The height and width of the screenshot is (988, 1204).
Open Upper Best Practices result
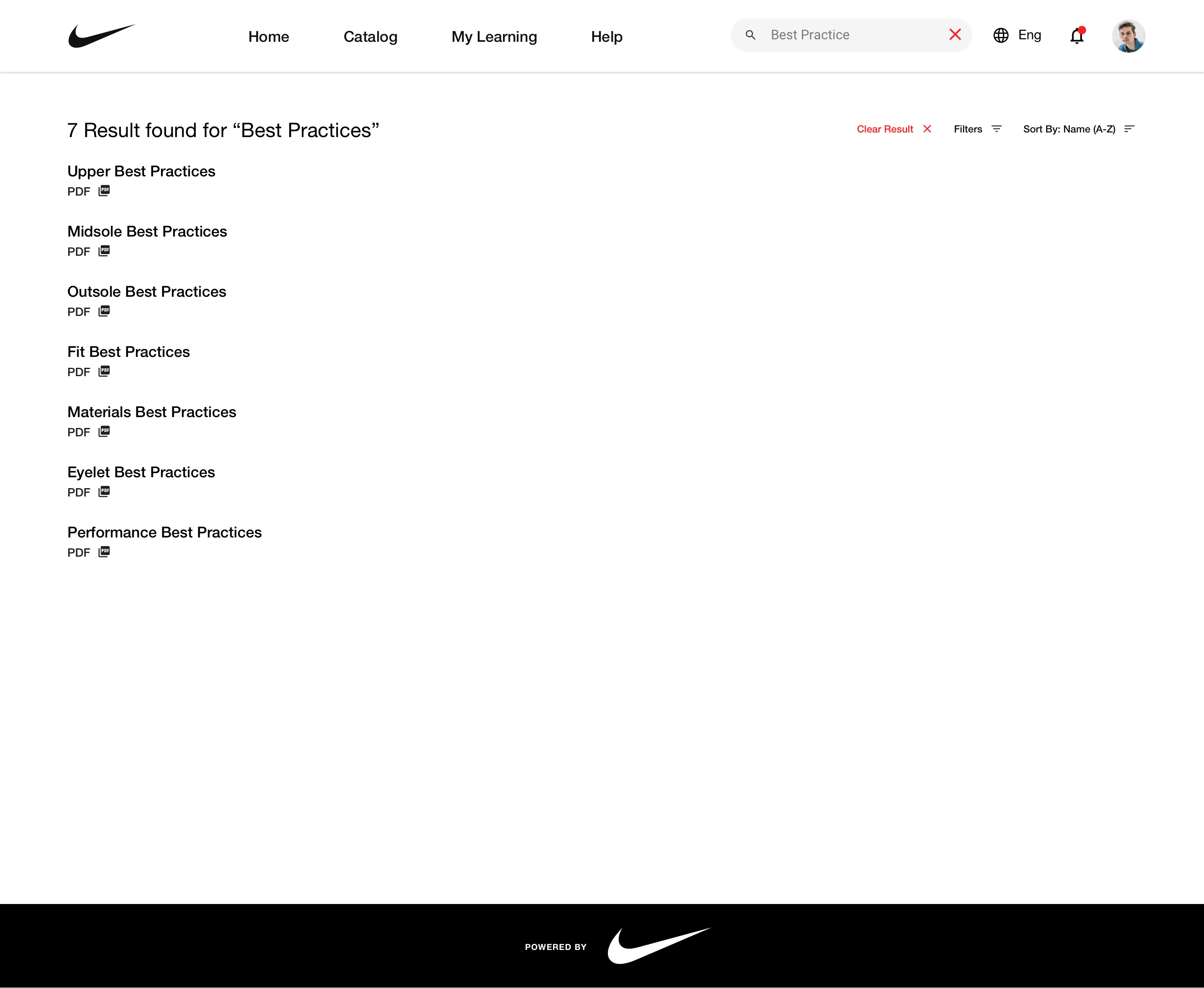[x=141, y=171]
